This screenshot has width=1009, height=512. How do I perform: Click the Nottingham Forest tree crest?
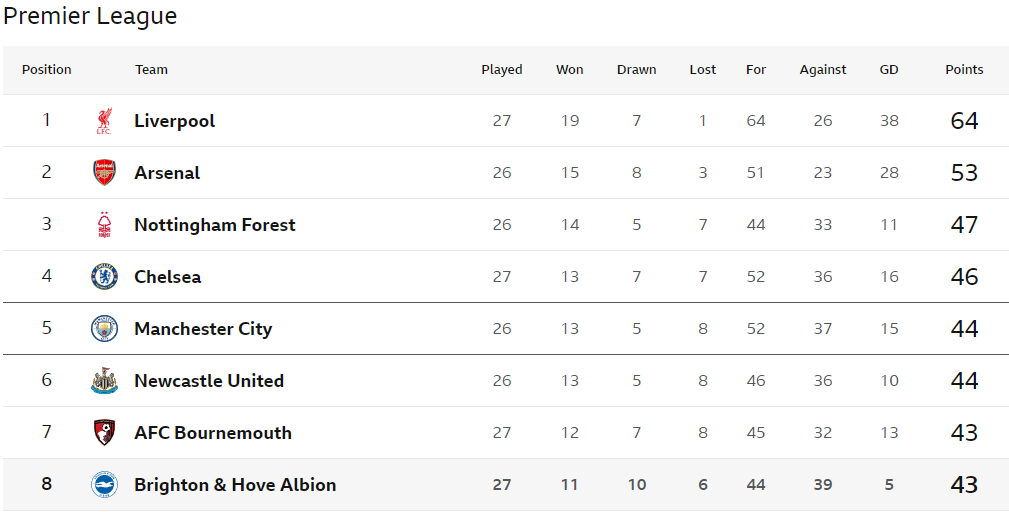tap(104, 224)
